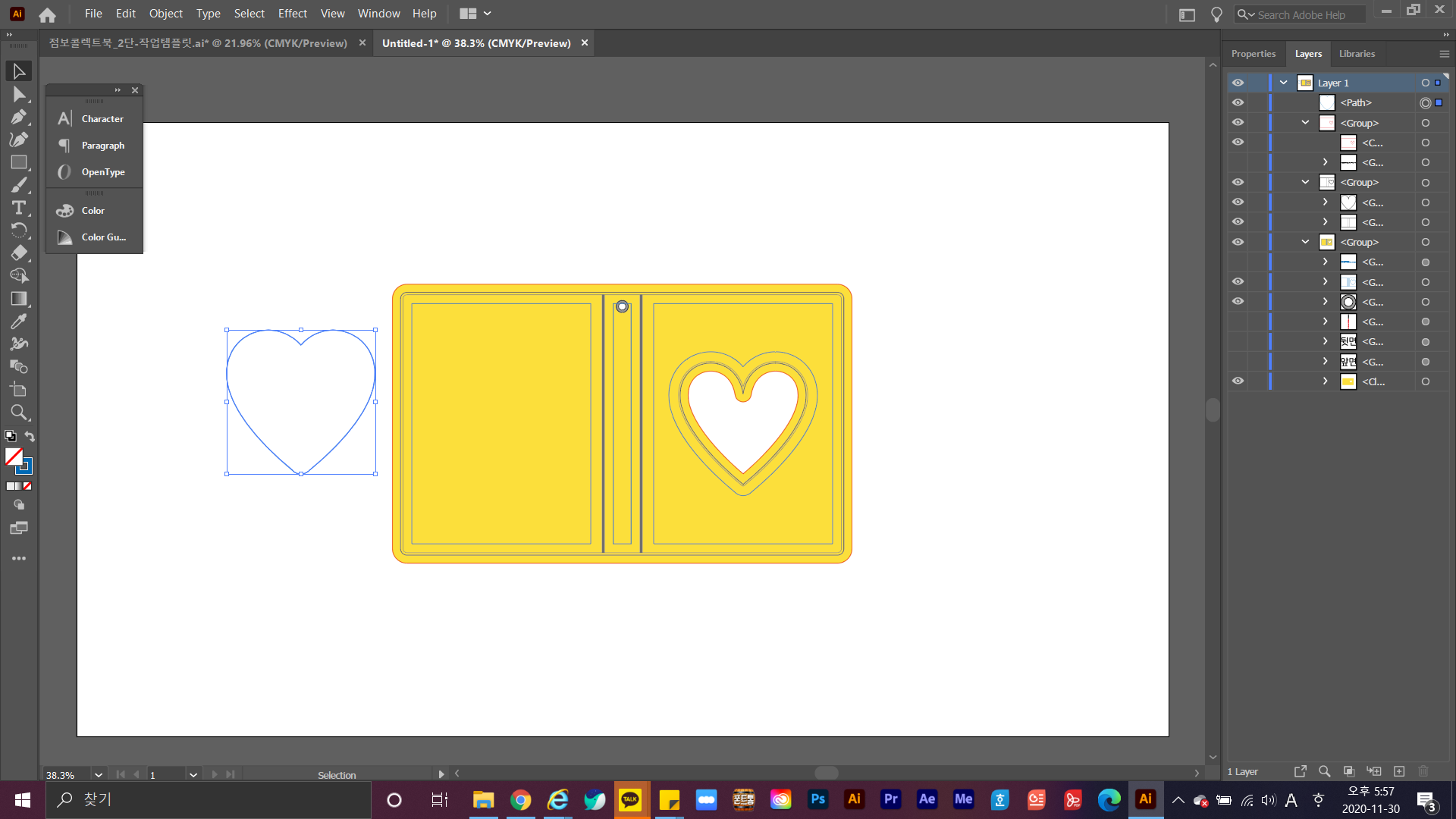Select the Paintbrush tool
Image resolution: width=1456 pixels, height=819 pixels.
18,185
